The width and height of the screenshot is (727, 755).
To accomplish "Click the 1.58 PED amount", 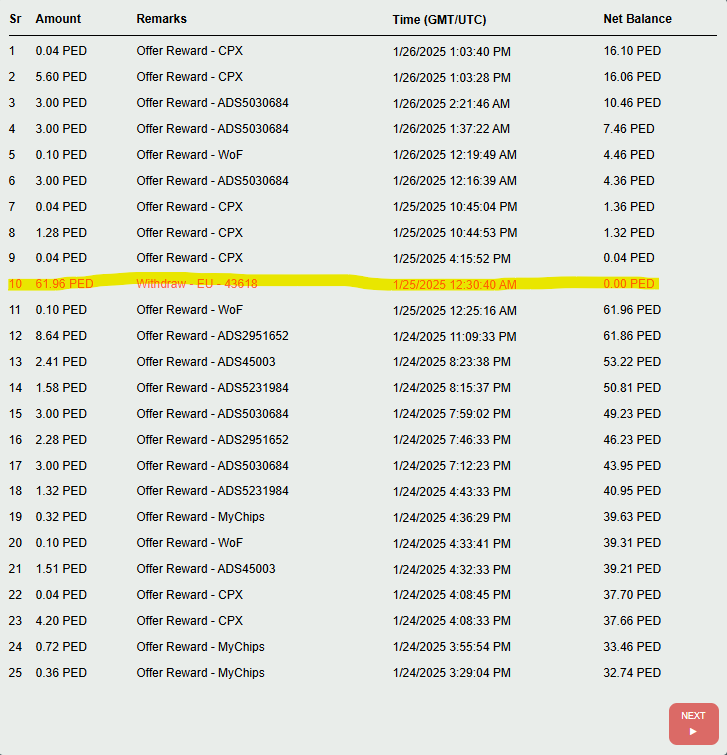I will 61,388.
